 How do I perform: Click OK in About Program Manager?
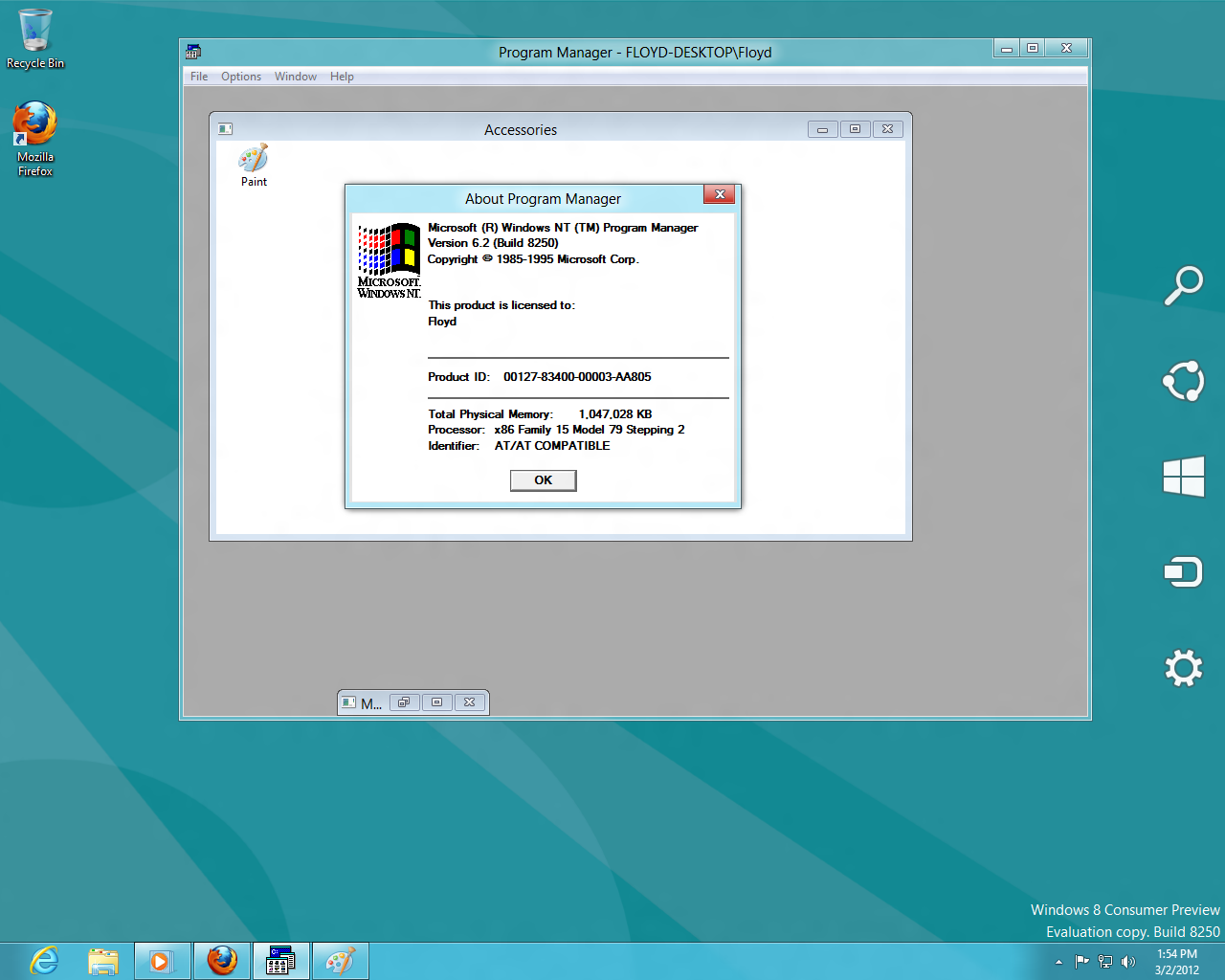coord(543,480)
